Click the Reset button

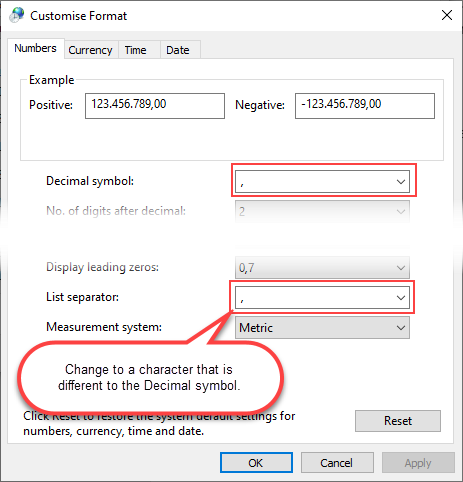[398, 421]
